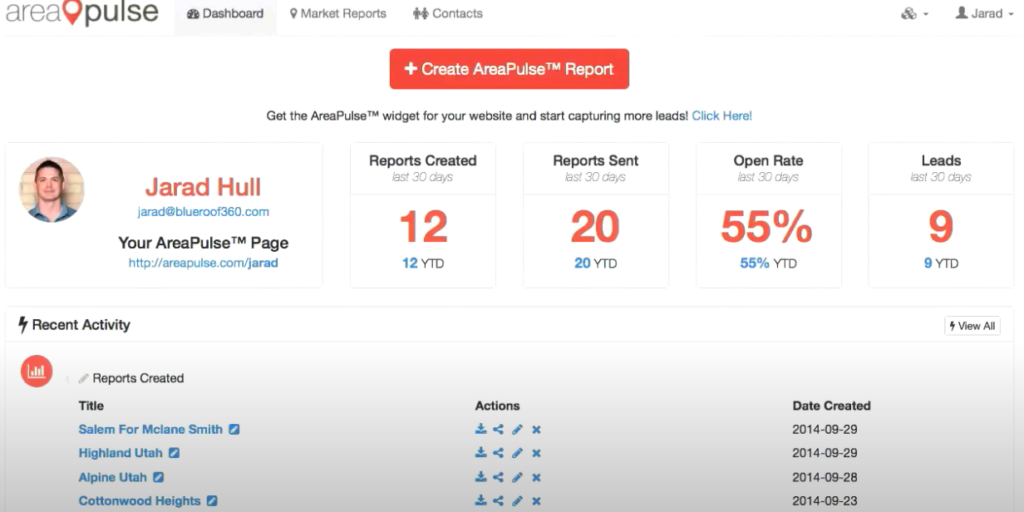Share the Cottonwood Heights report
This screenshot has width=1024, height=512.
[498, 500]
